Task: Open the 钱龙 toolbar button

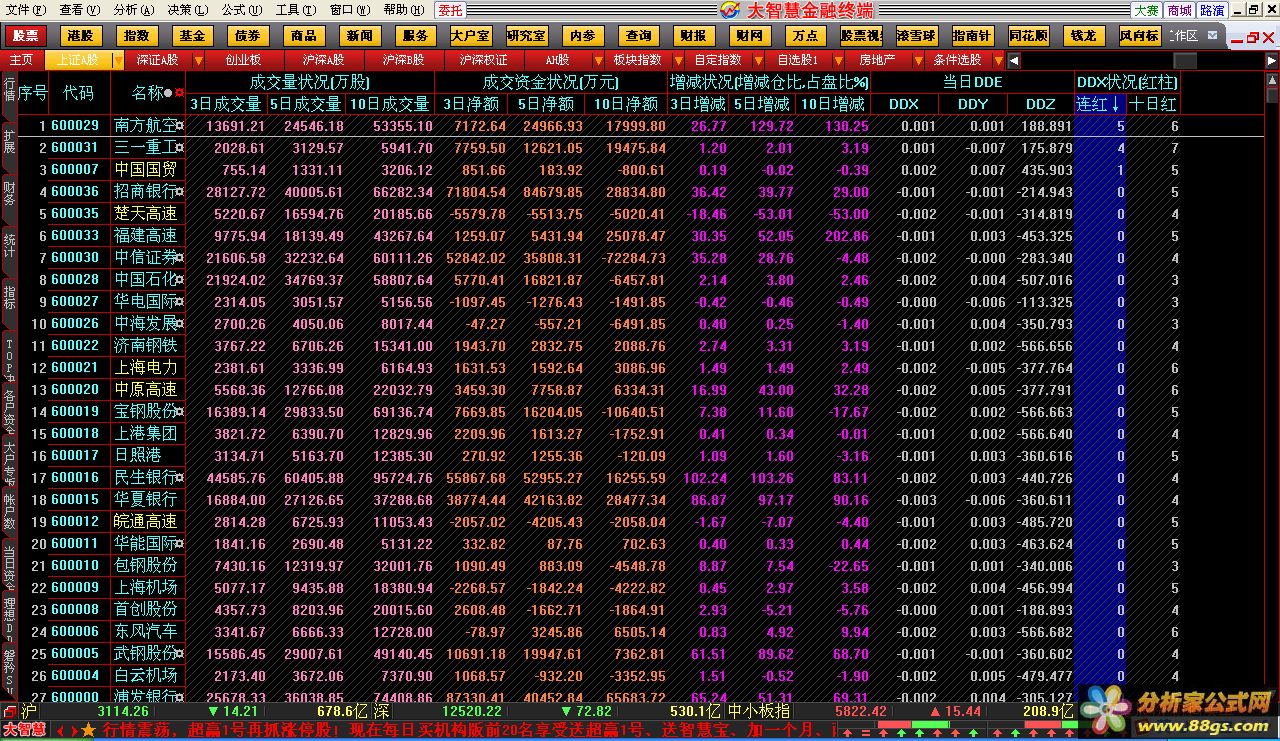Action: click(x=1084, y=36)
